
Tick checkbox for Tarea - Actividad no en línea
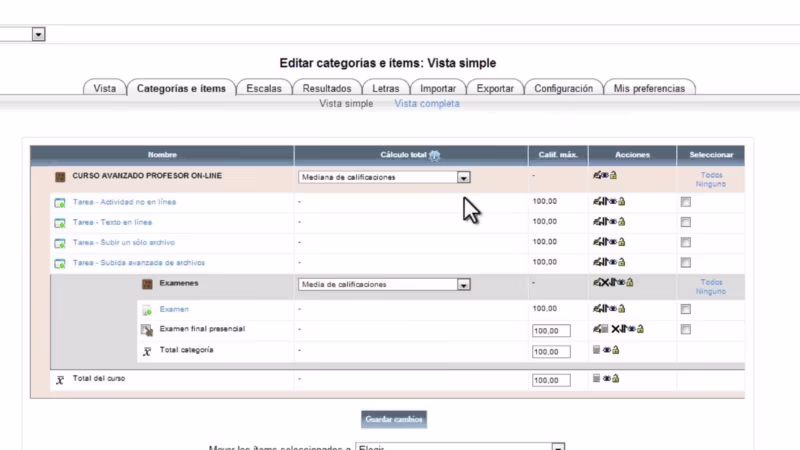686,202
